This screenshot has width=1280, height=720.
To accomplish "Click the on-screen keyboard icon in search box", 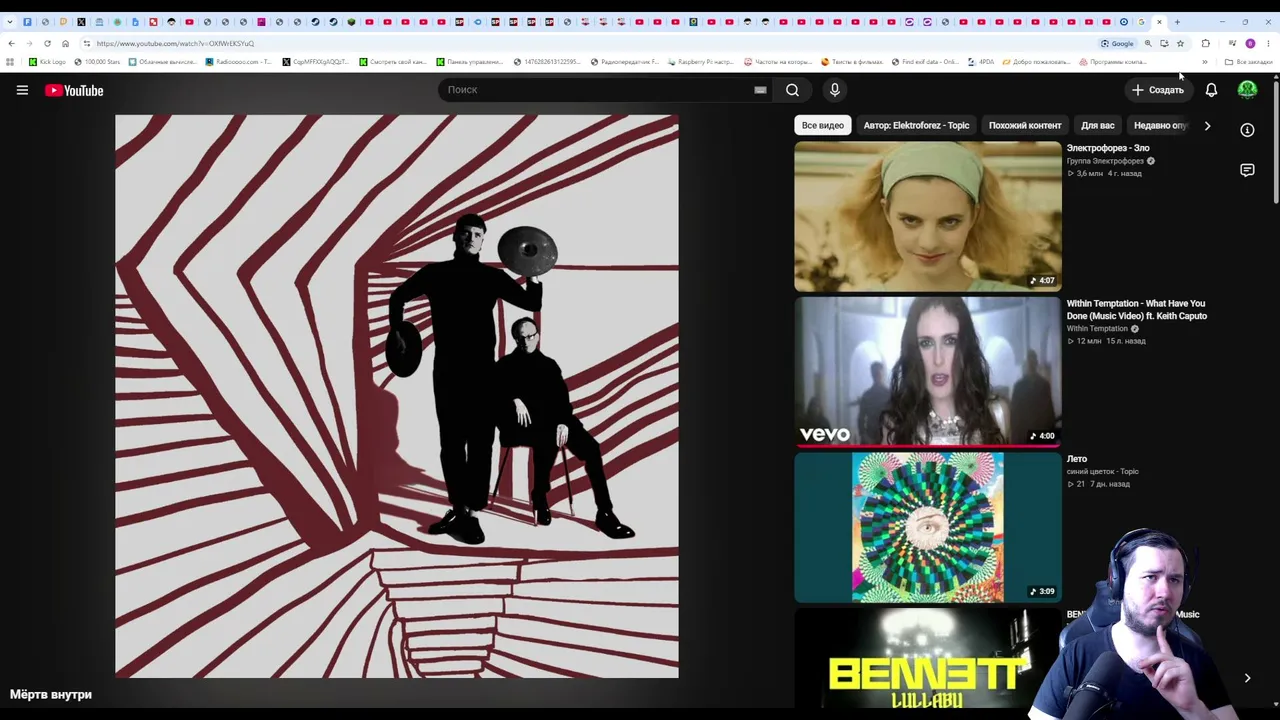I will pyautogui.click(x=760, y=90).
